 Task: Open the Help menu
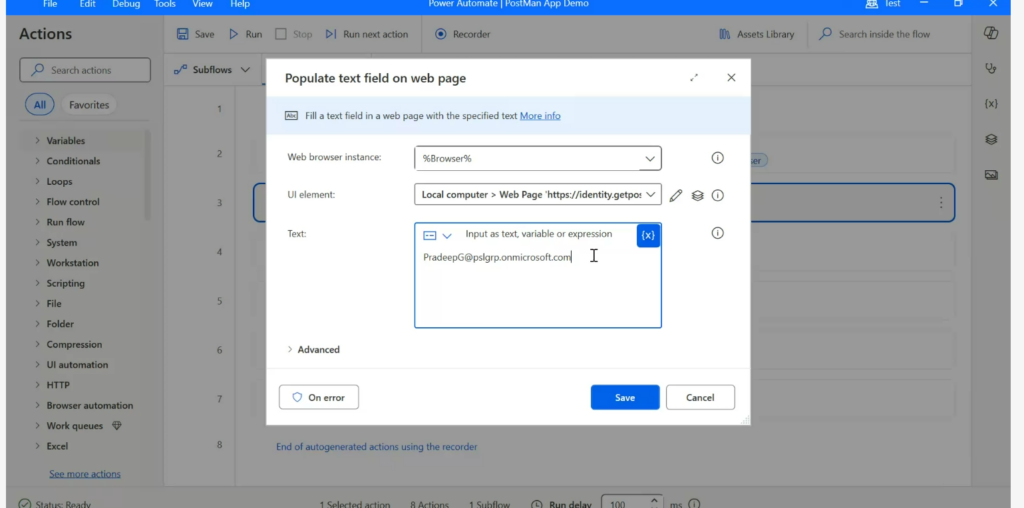[x=240, y=4]
